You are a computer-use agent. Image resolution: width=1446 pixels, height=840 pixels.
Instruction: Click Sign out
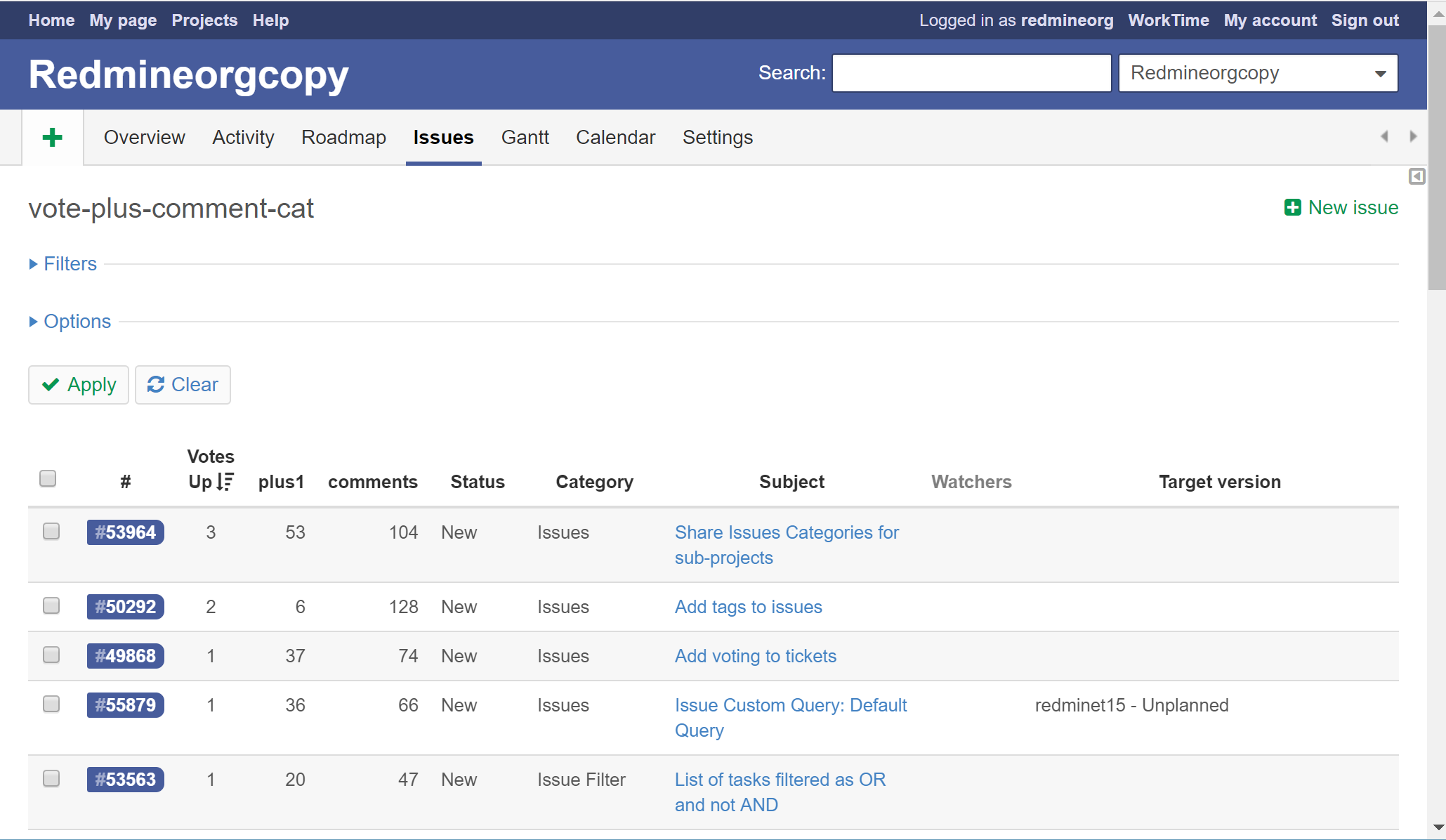tap(1365, 20)
